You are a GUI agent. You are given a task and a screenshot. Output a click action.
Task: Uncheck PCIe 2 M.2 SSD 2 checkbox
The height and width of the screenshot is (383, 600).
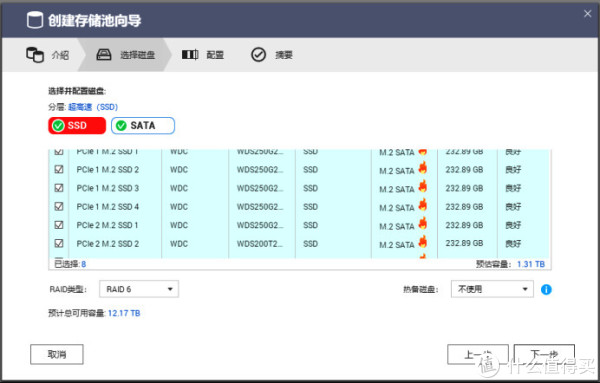(59, 243)
